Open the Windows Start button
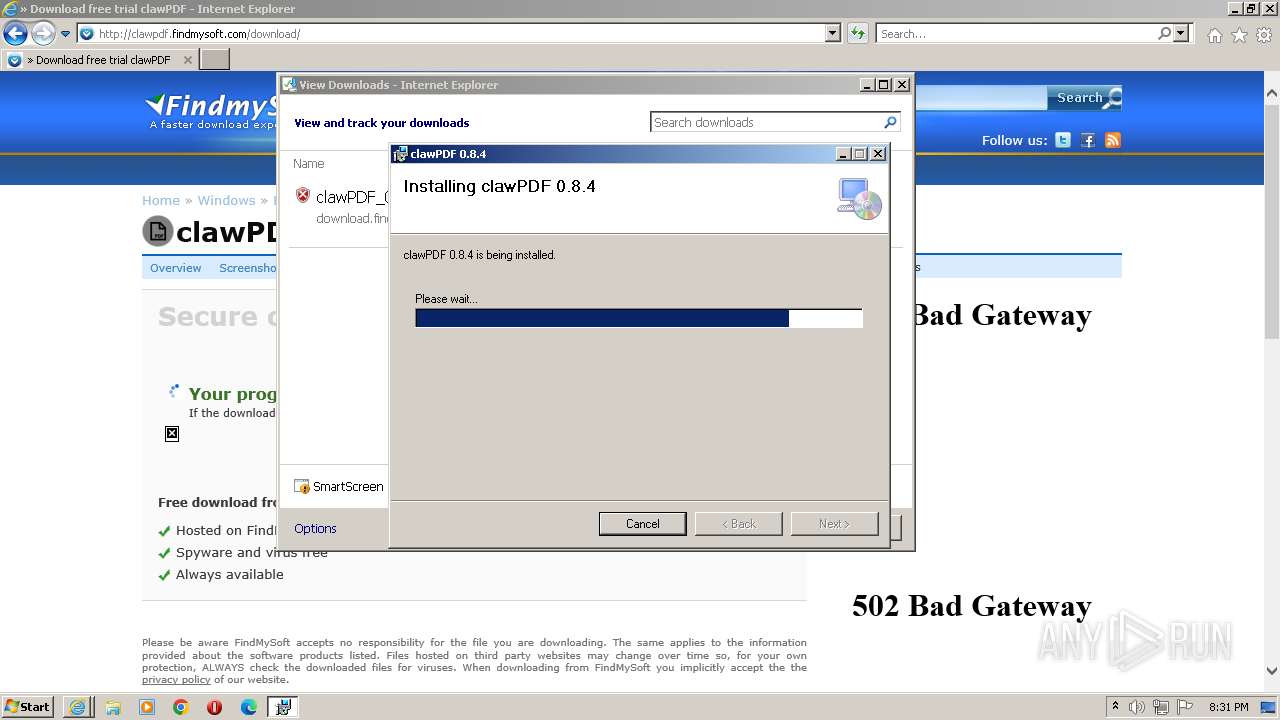This screenshot has width=1280, height=720. (28, 706)
